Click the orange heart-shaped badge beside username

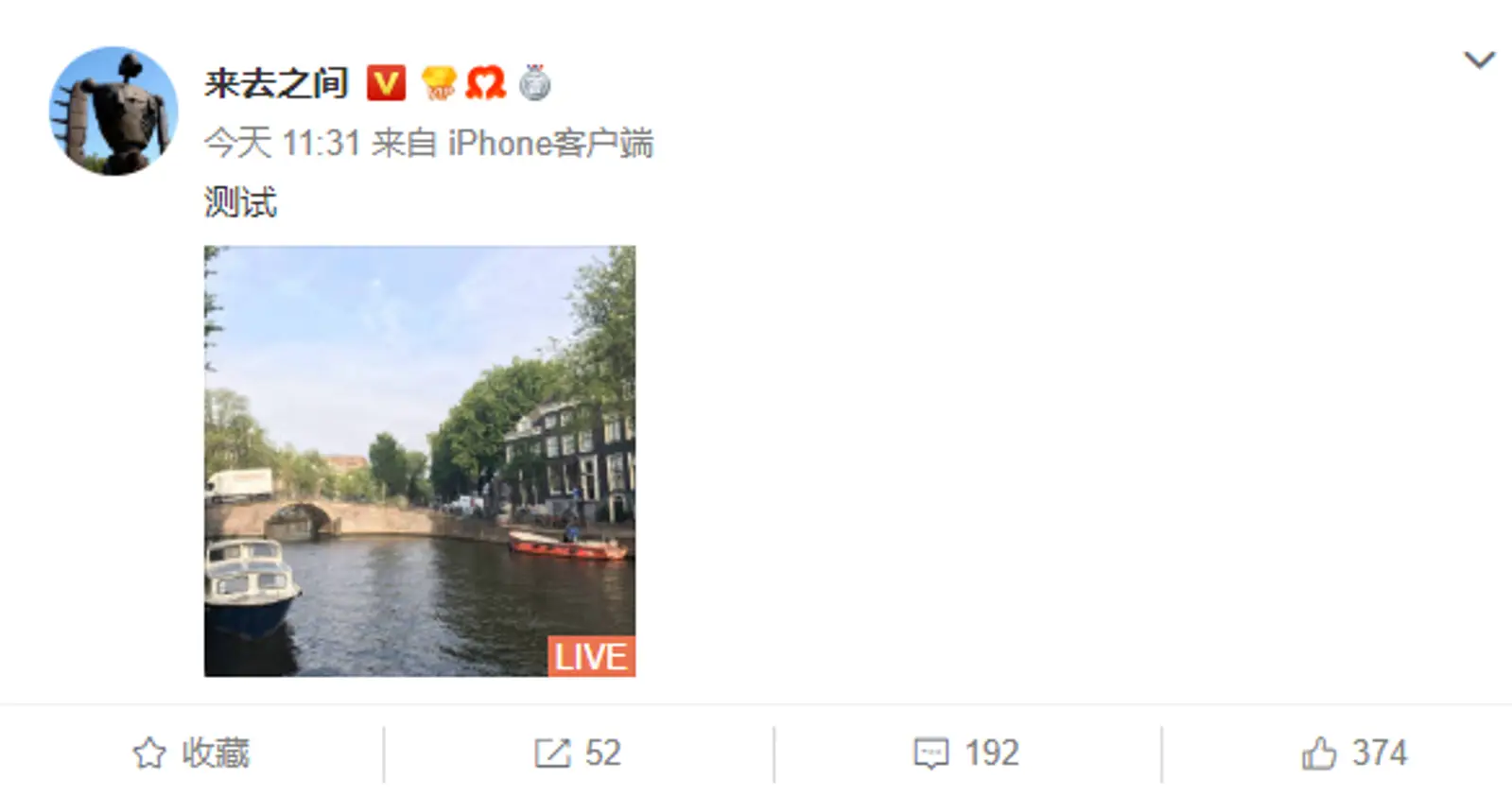(486, 83)
